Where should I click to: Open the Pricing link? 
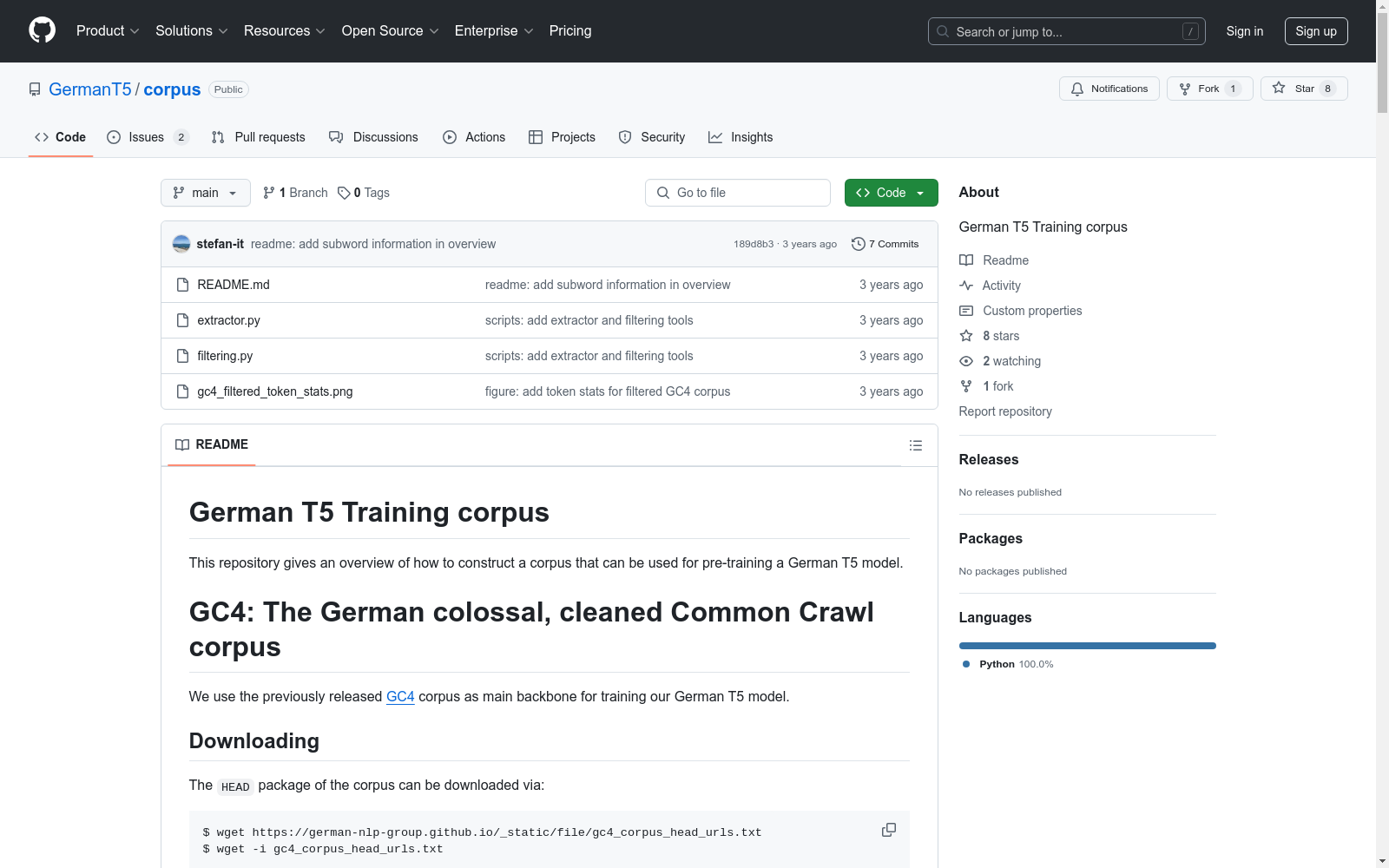point(570,30)
